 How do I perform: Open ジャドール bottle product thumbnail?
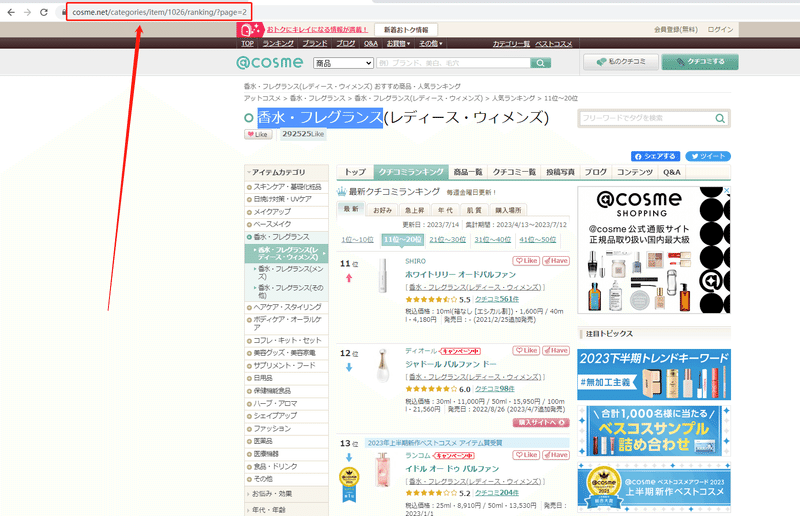click(x=383, y=365)
